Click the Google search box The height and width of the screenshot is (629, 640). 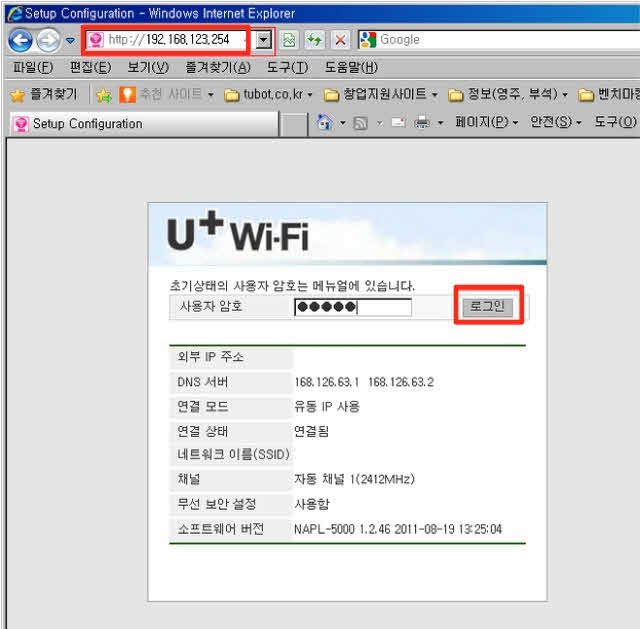click(508, 40)
